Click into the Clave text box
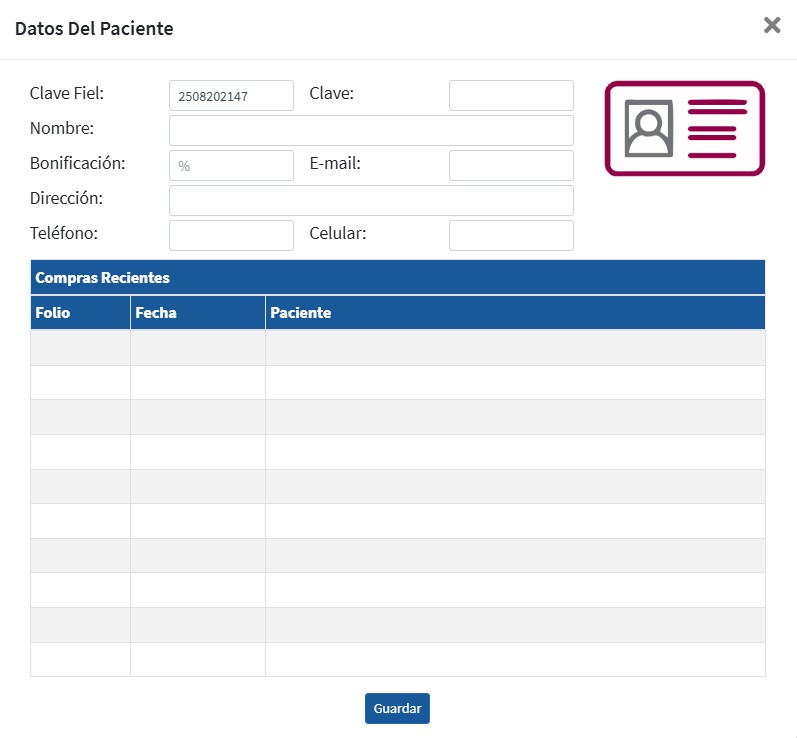This screenshot has height=738, width=797. click(511, 96)
